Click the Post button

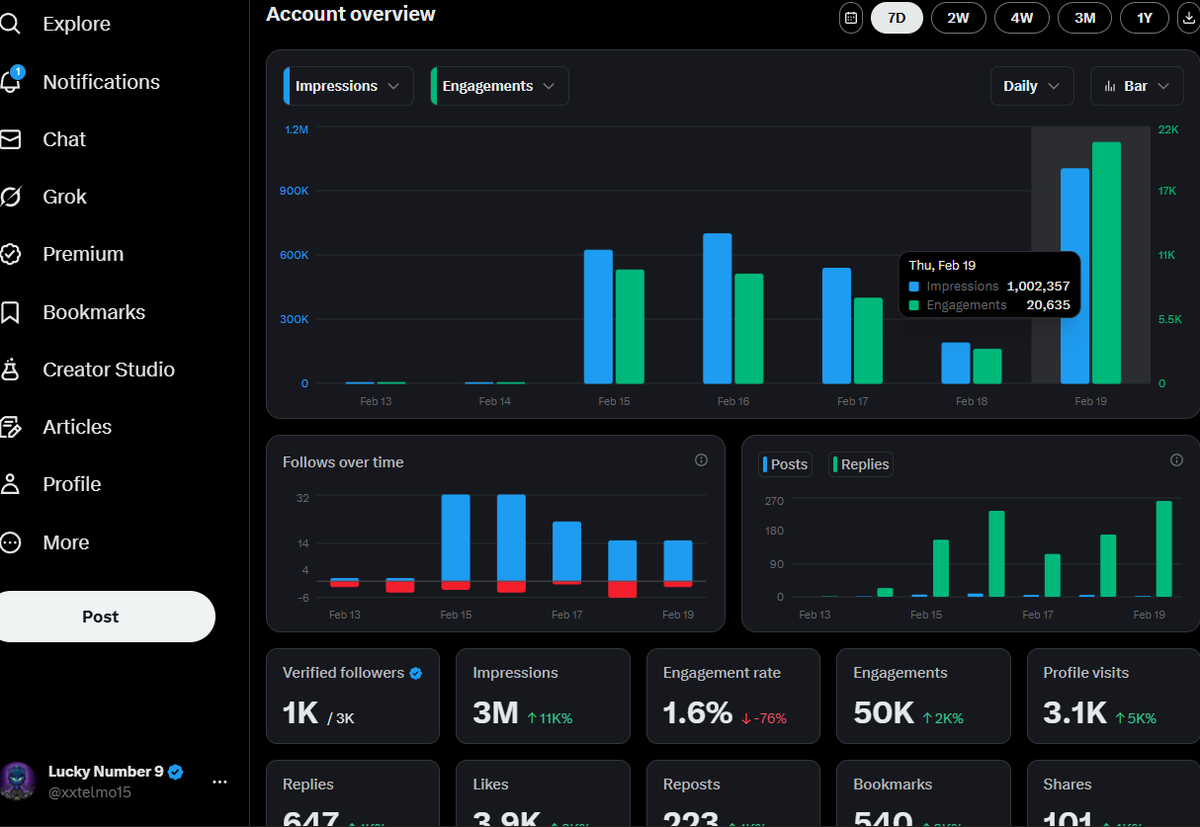coord(100,616)
